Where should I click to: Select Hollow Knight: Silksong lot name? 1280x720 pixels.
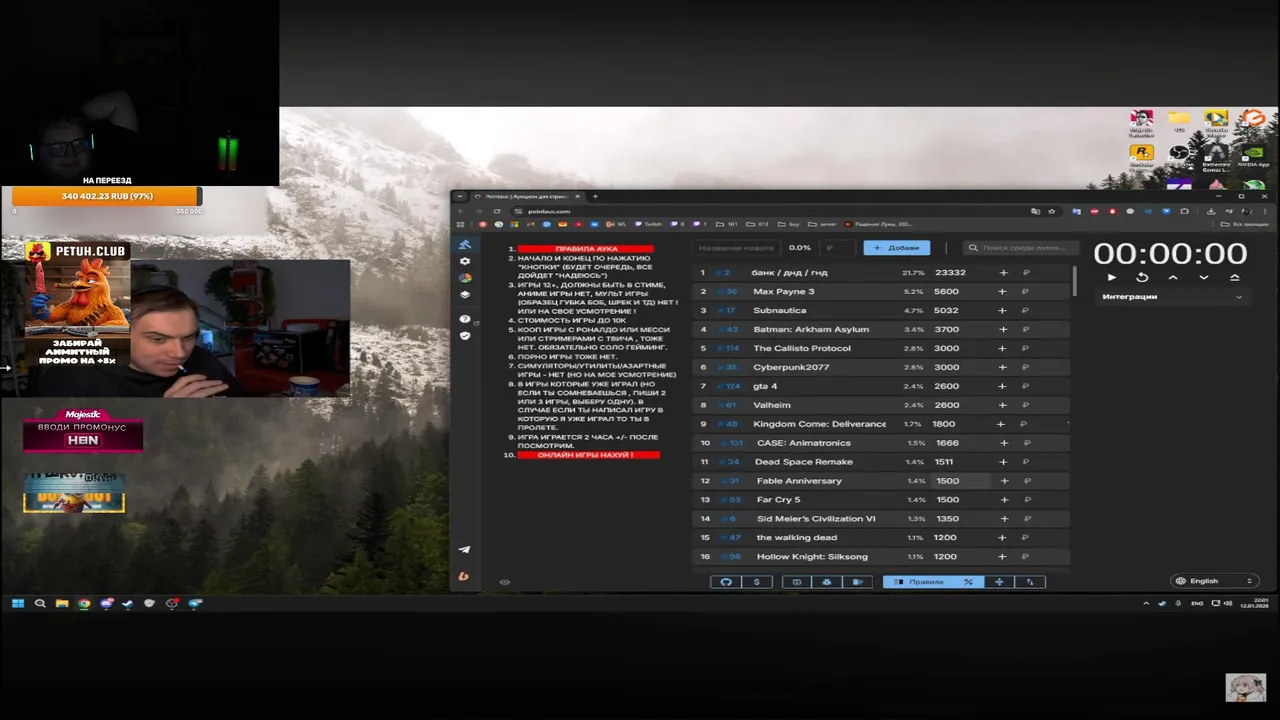click(x=812, y=557)
